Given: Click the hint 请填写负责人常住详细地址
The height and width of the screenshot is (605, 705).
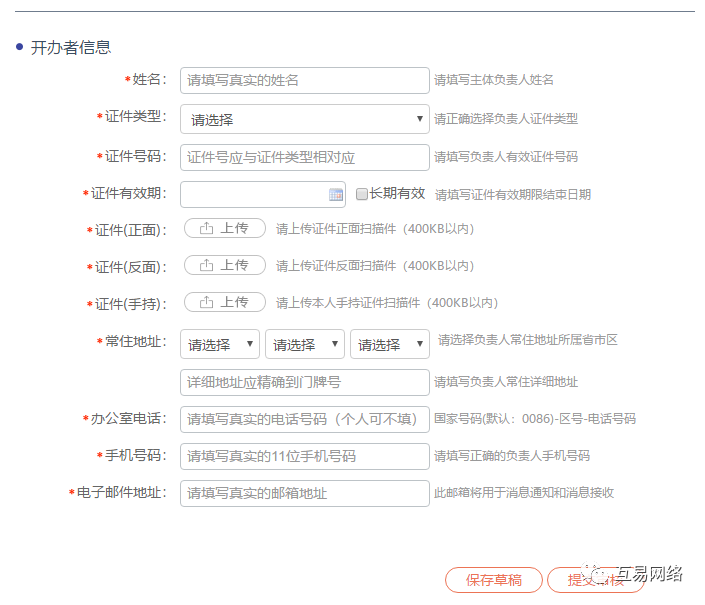Looking at the screenshot, I should point(505,382).
